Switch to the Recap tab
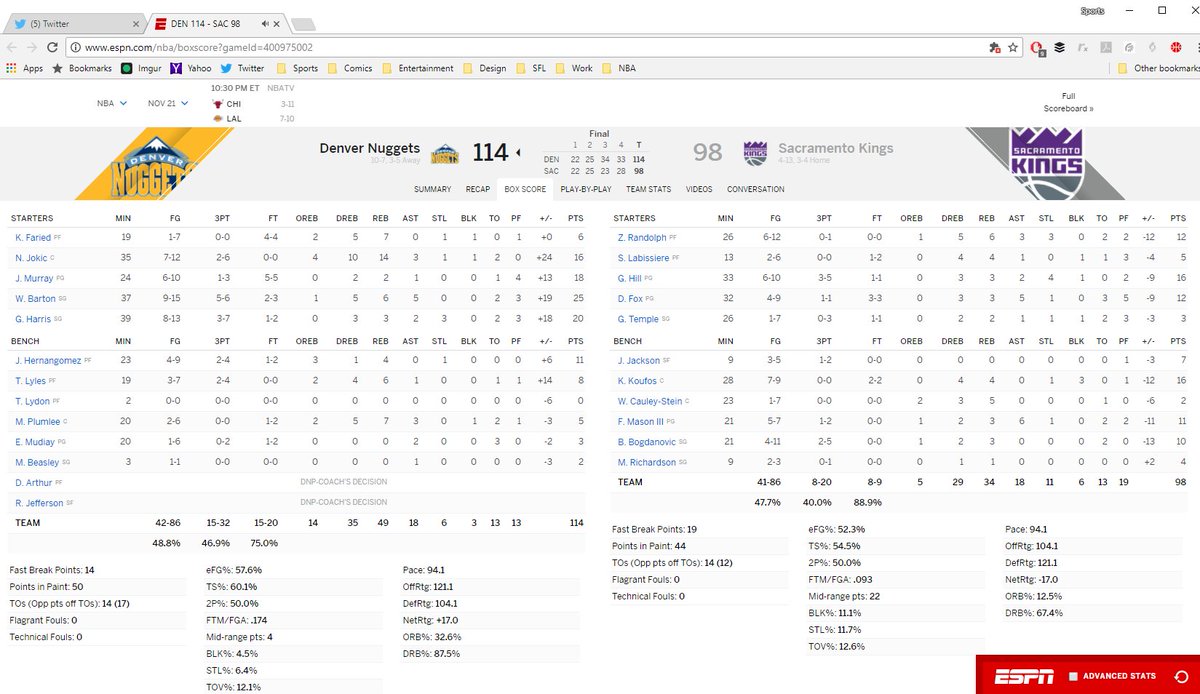The width and height of the screenshot is (1200, 694). pos(478,189)
